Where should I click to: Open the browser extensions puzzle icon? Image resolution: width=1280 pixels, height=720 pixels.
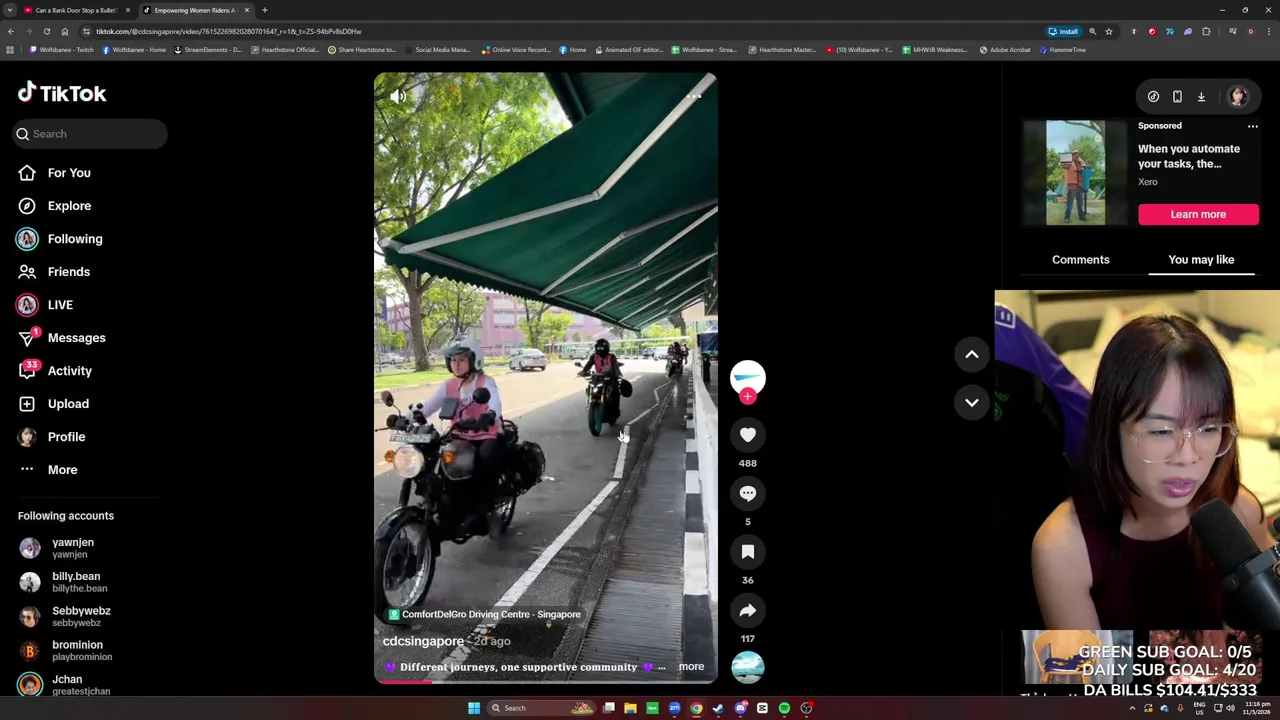(1206, 31)
